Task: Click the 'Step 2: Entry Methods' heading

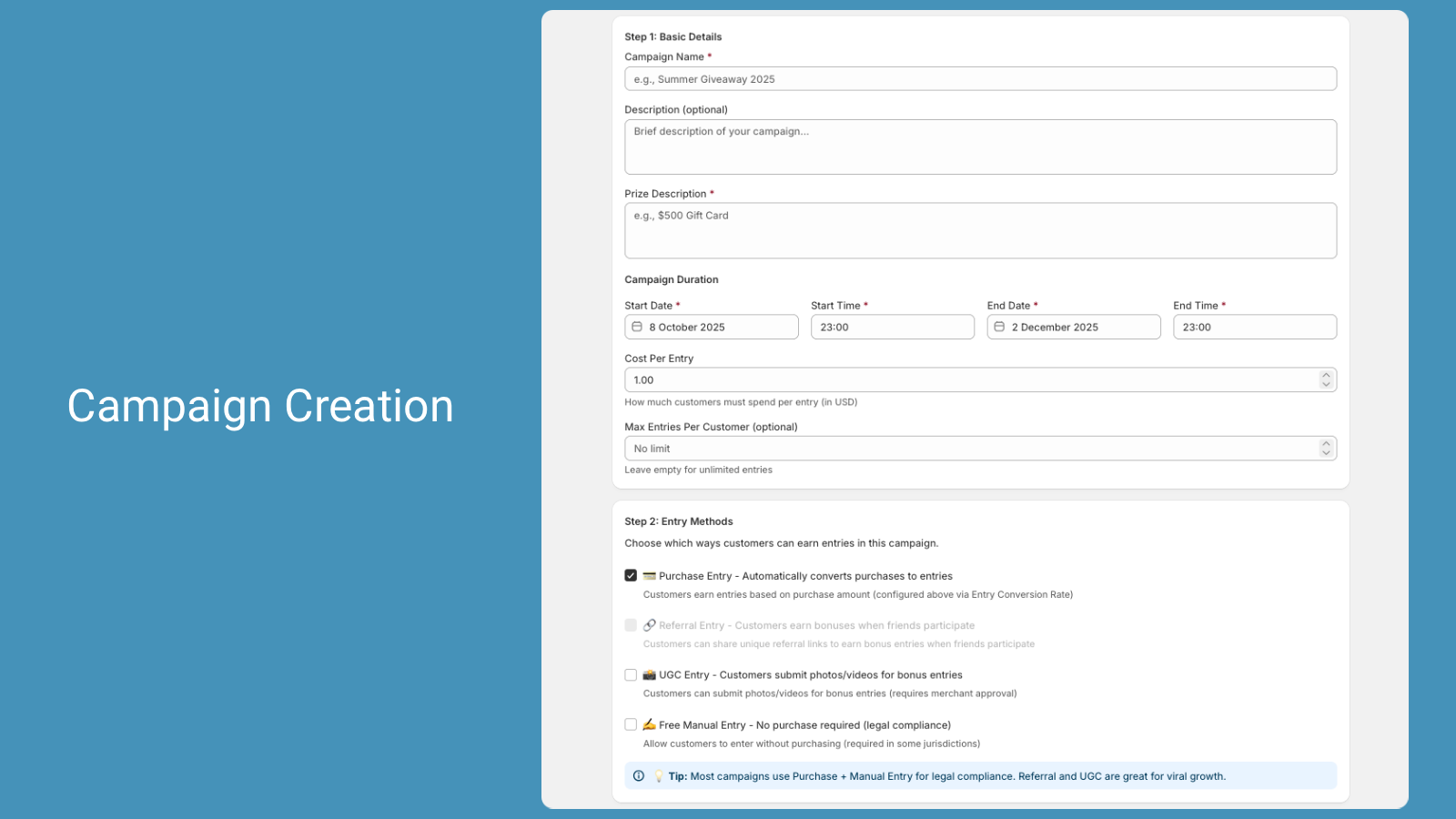Action: pos(678,521)
